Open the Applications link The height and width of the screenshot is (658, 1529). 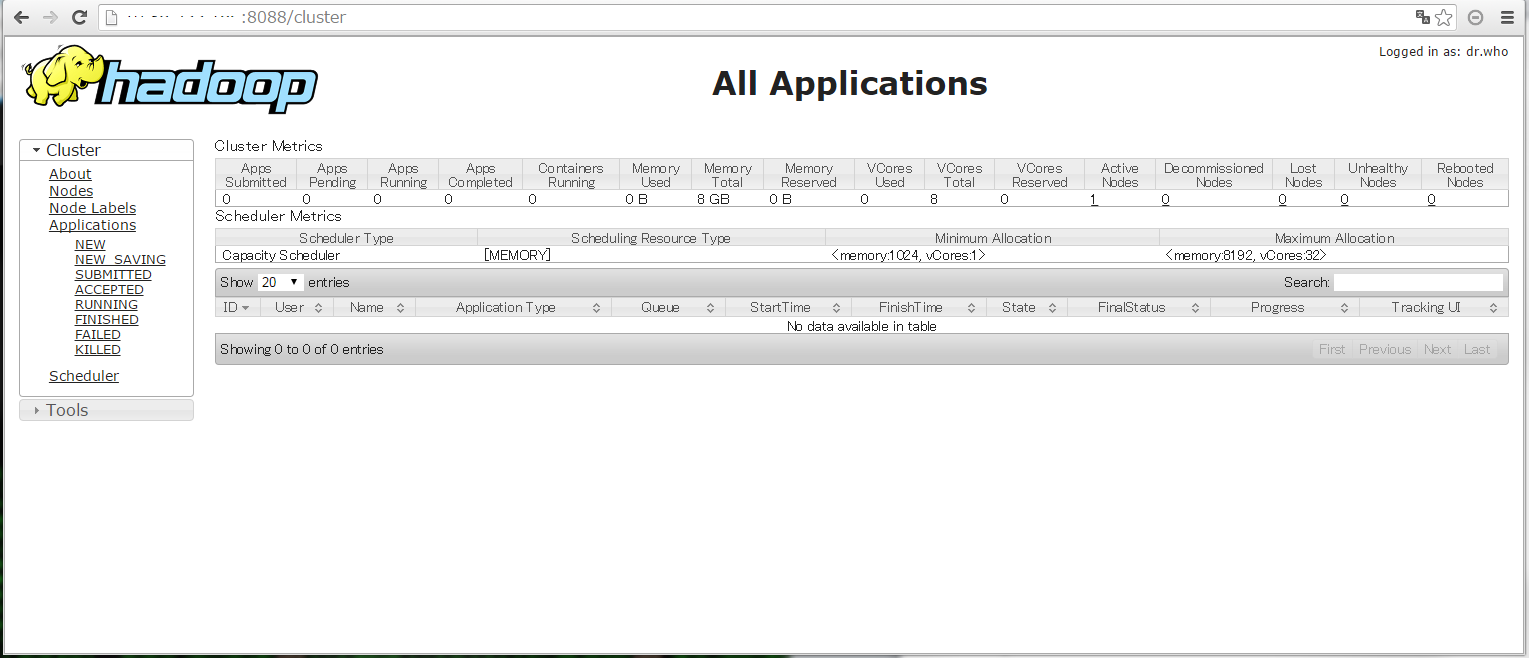click(92, 225)
